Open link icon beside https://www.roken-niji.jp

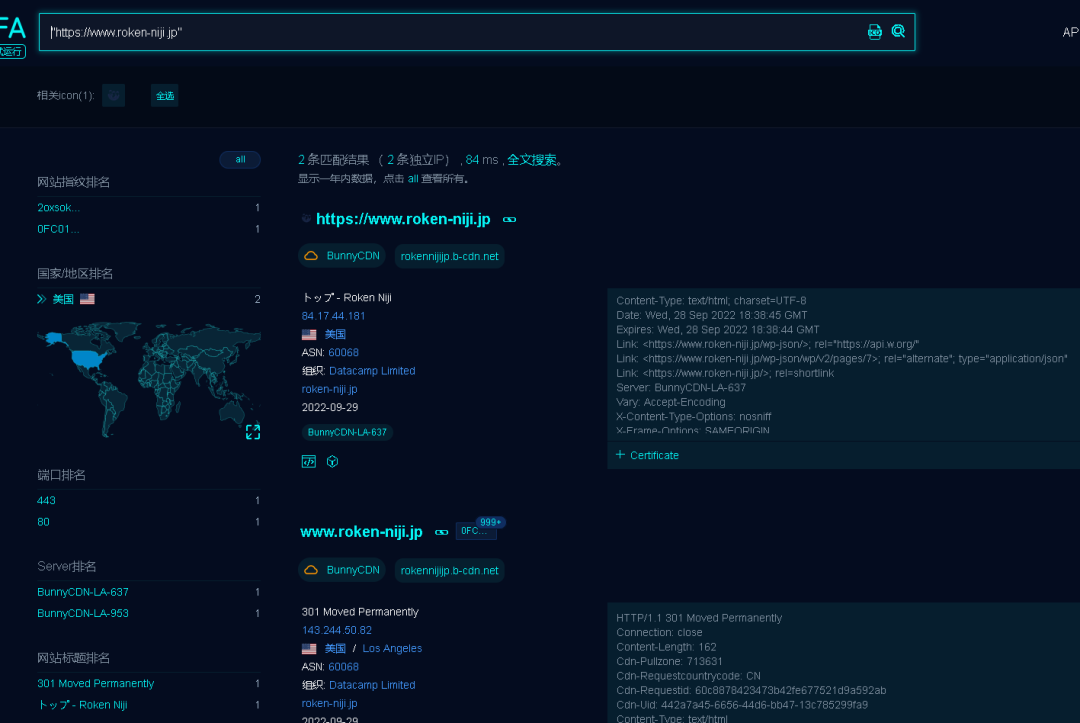pos(509,220)
